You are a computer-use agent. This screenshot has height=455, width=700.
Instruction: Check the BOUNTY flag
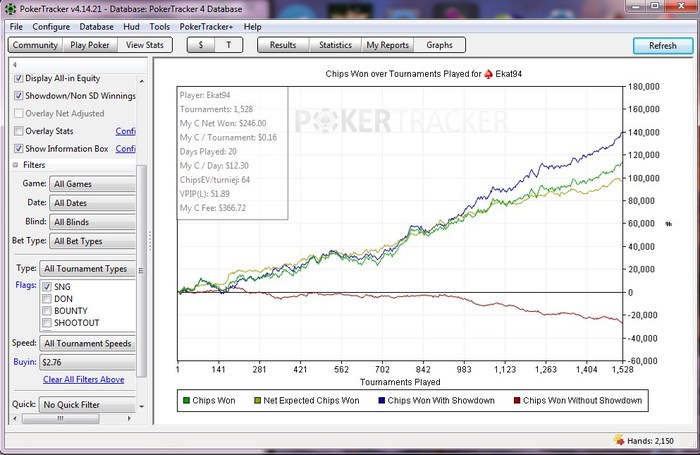47,311
